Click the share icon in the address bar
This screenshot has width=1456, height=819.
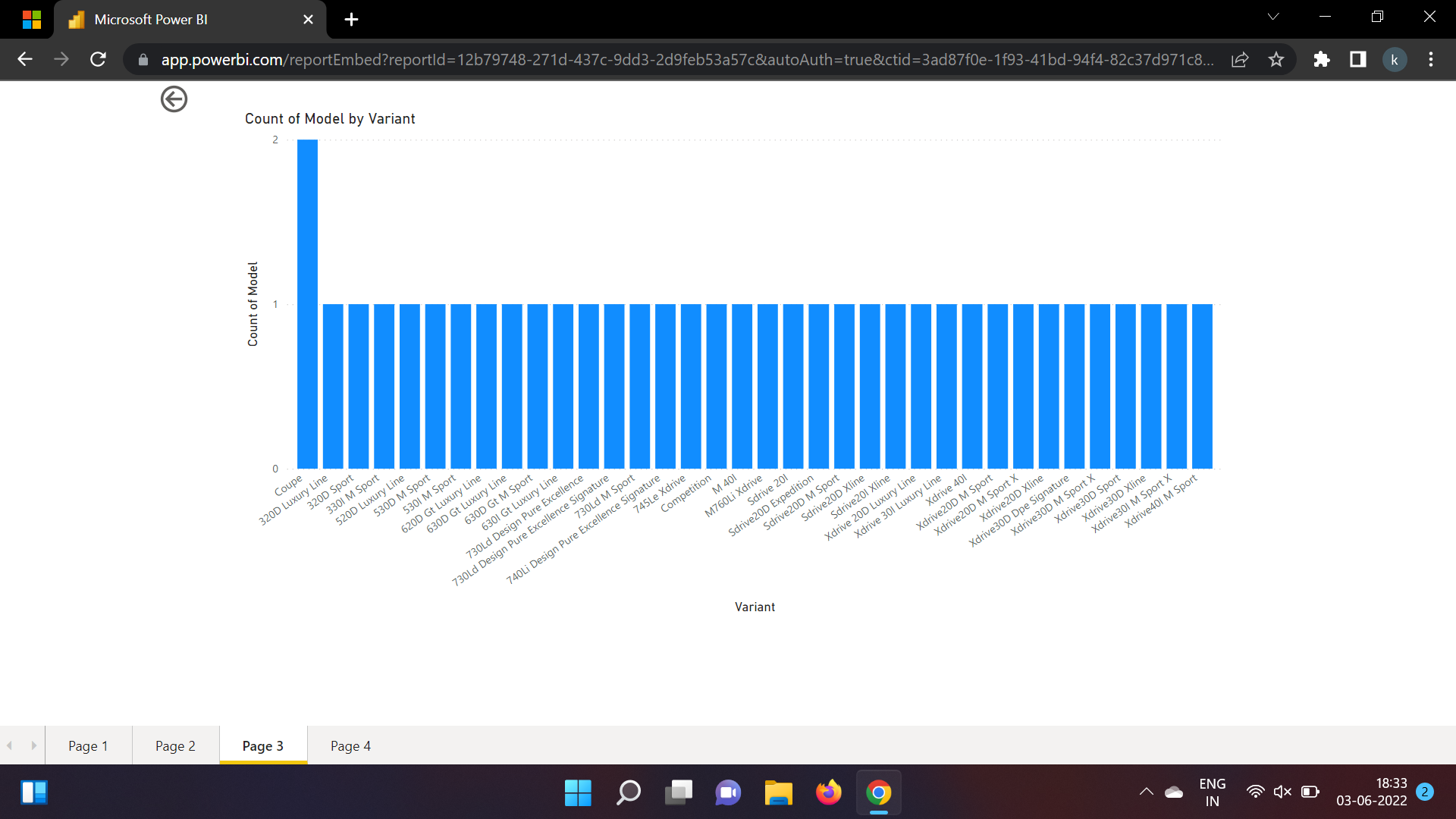click(1240, 59)
